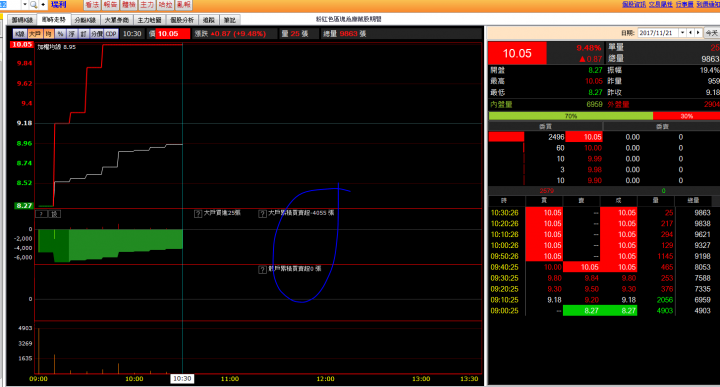The width and height of the screenshot is (720, 387).
Task: Open the 主力地圖 tab
Action: click(x=149, y=20)
